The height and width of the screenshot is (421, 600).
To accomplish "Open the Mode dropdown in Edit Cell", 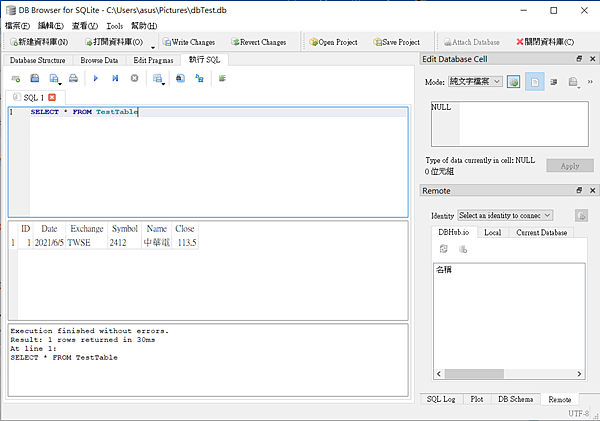I will pyautogui.click(x=475, y=82).
